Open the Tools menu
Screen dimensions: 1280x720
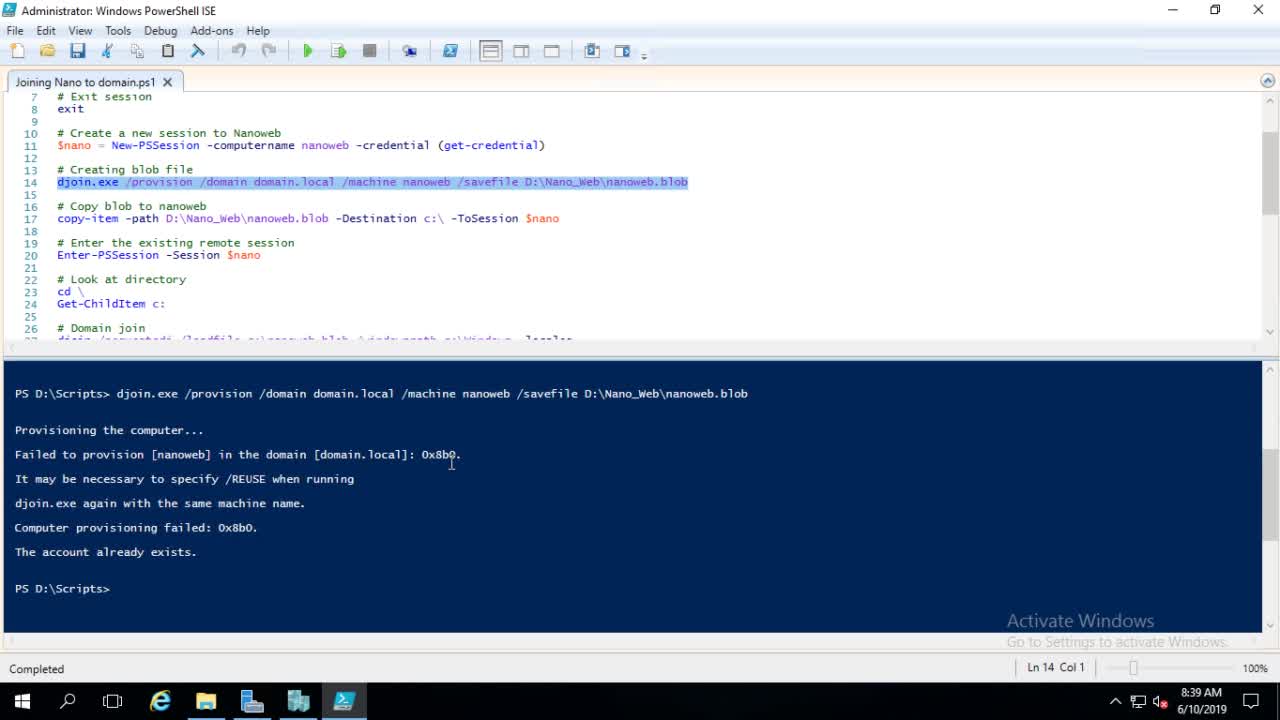[x=118, y=31]
